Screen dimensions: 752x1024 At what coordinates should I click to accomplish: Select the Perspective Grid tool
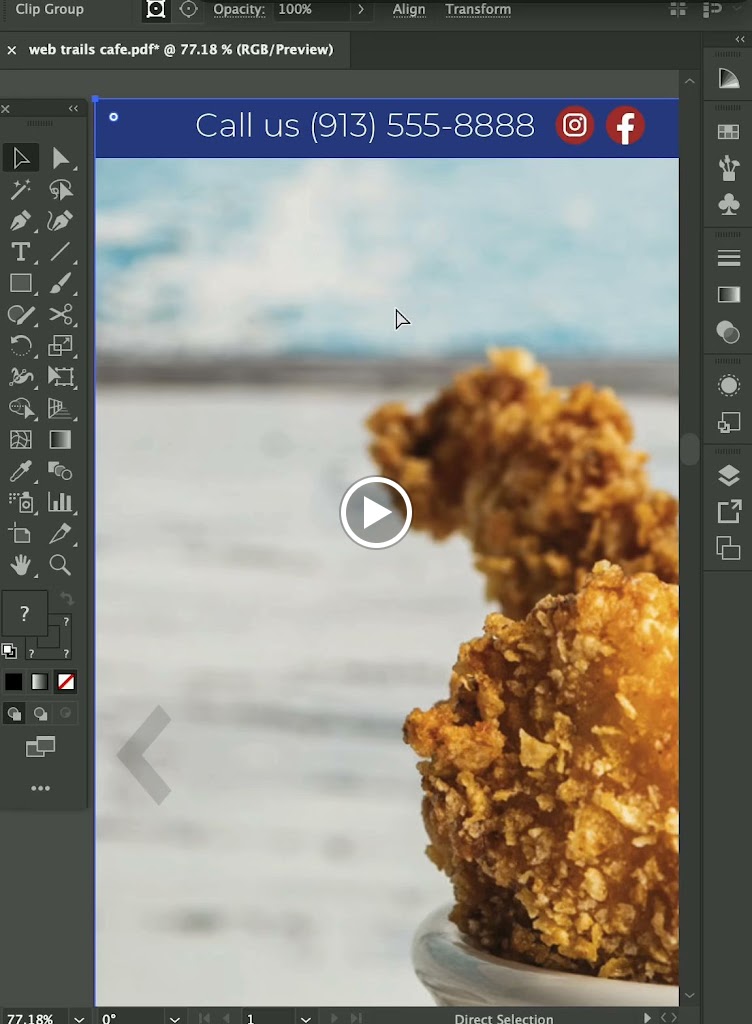(x=61, y=408)
